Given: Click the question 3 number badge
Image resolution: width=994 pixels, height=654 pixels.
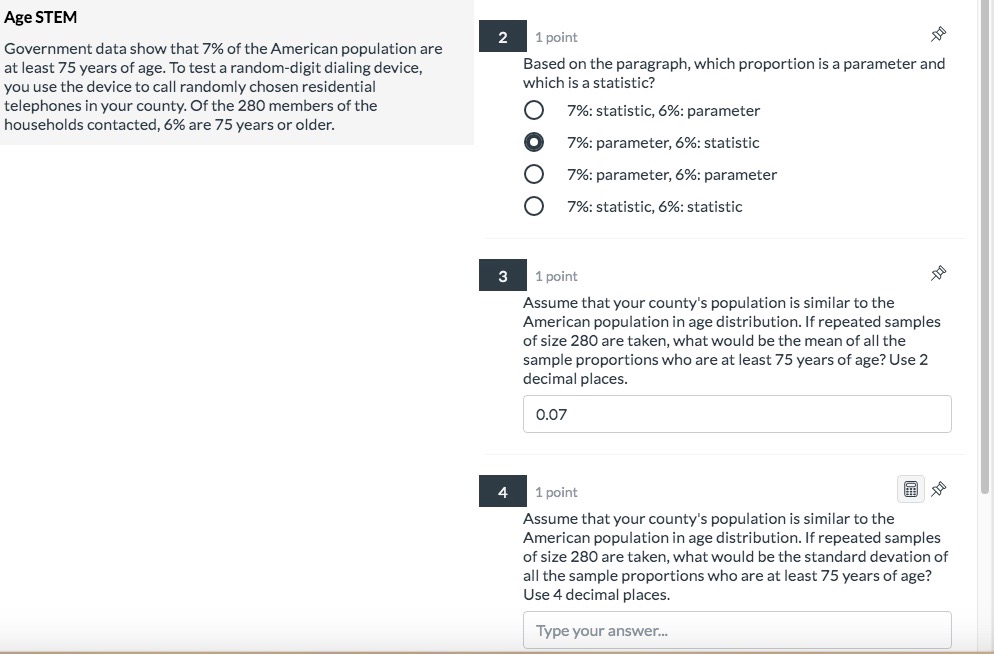Looking at the screenshot, I should pyautogui.click(x=502, y=274).
